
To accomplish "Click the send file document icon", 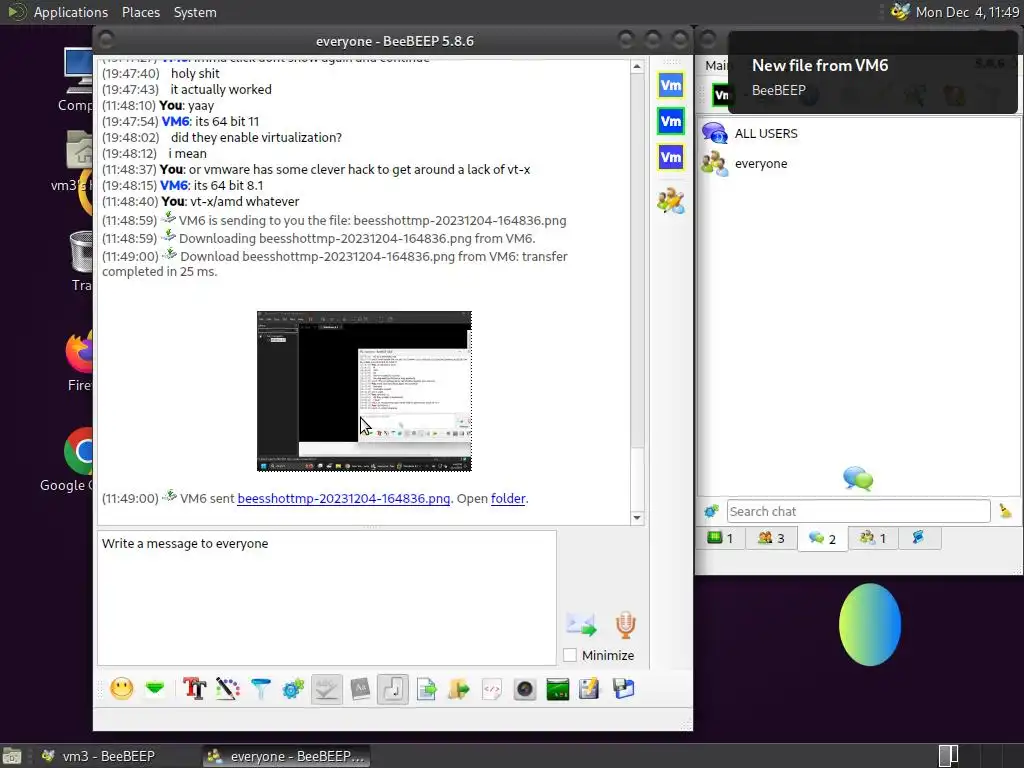I will click(426, 689).
